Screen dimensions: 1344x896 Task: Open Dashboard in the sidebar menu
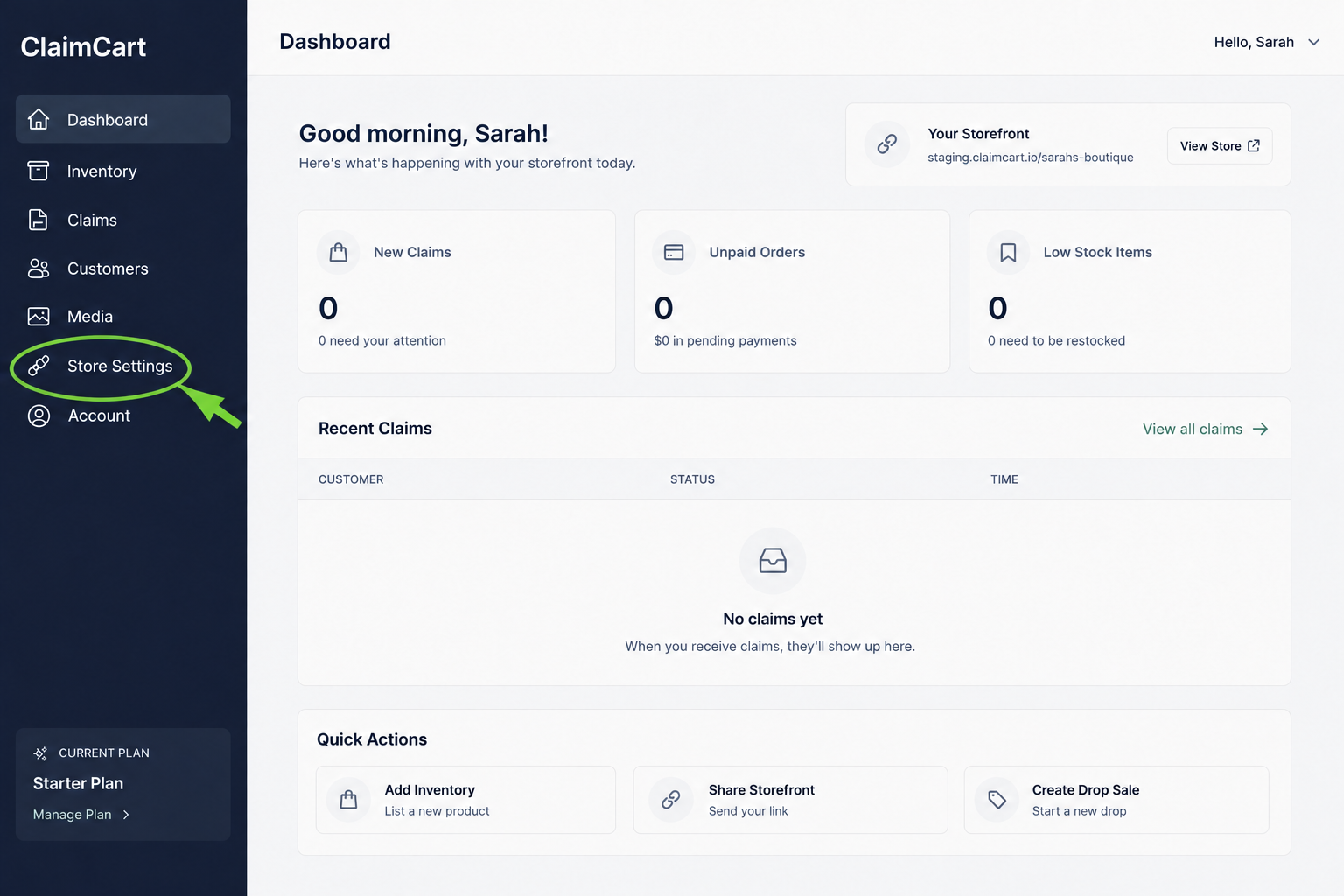[x=123, y=119]
